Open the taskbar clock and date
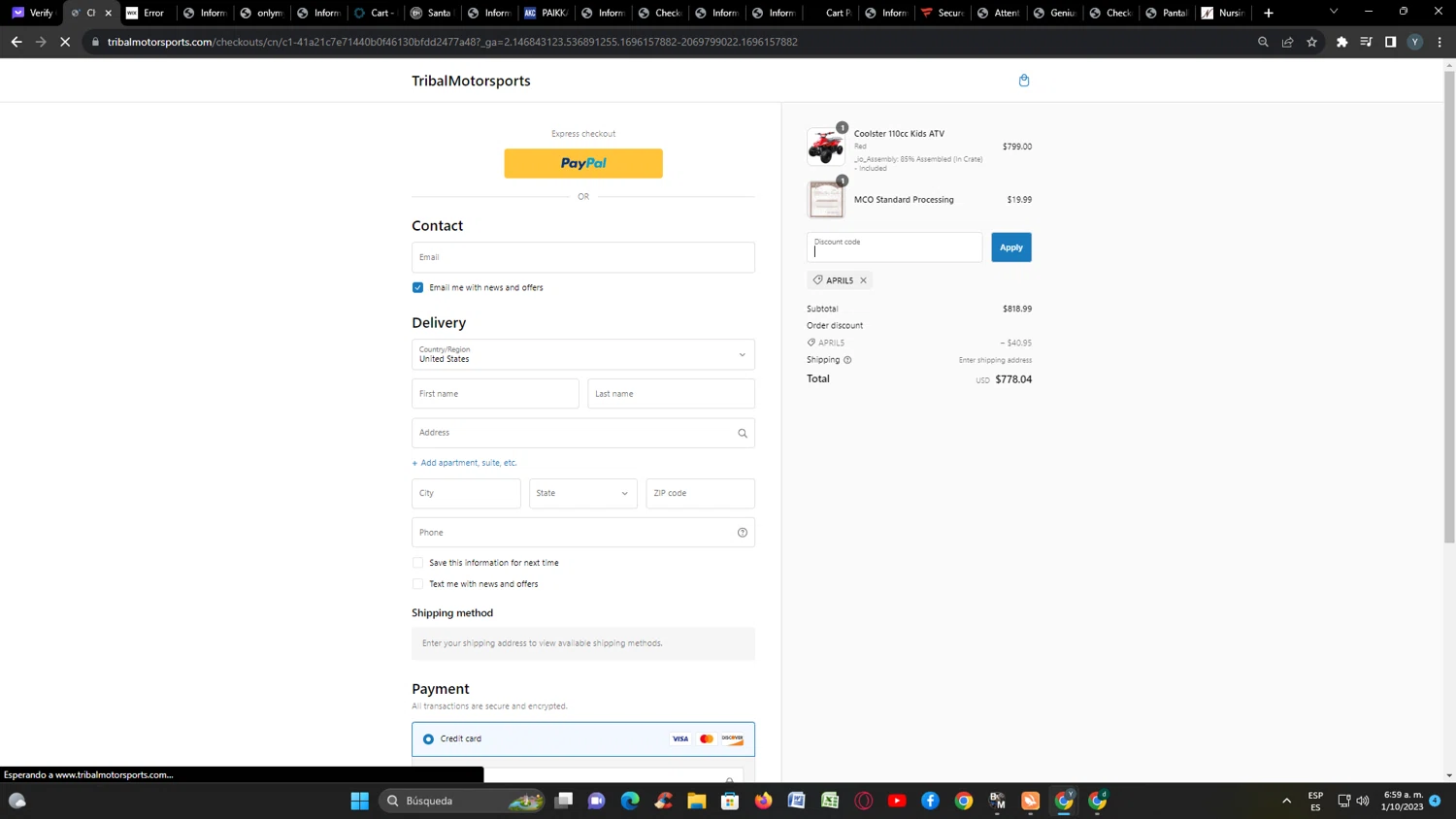 coord(1403,801)
